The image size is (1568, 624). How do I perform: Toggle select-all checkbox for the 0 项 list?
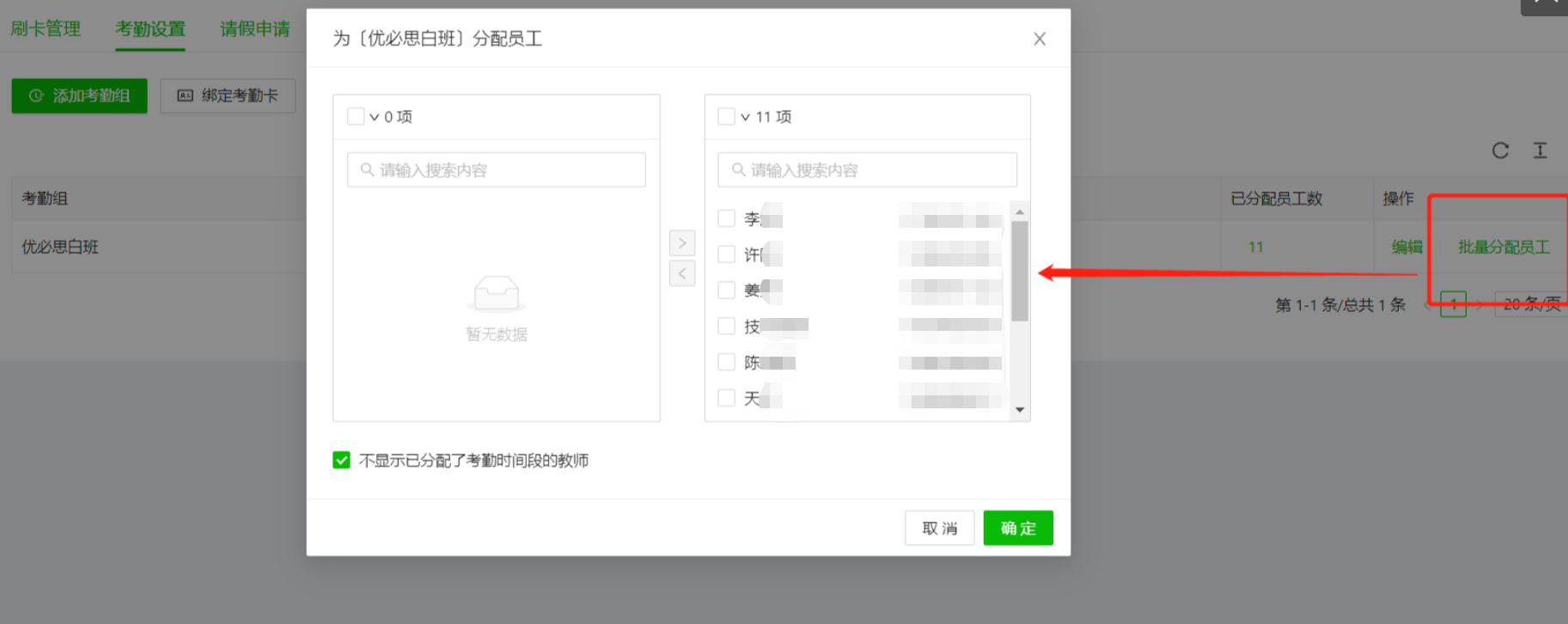coord(356,116)
